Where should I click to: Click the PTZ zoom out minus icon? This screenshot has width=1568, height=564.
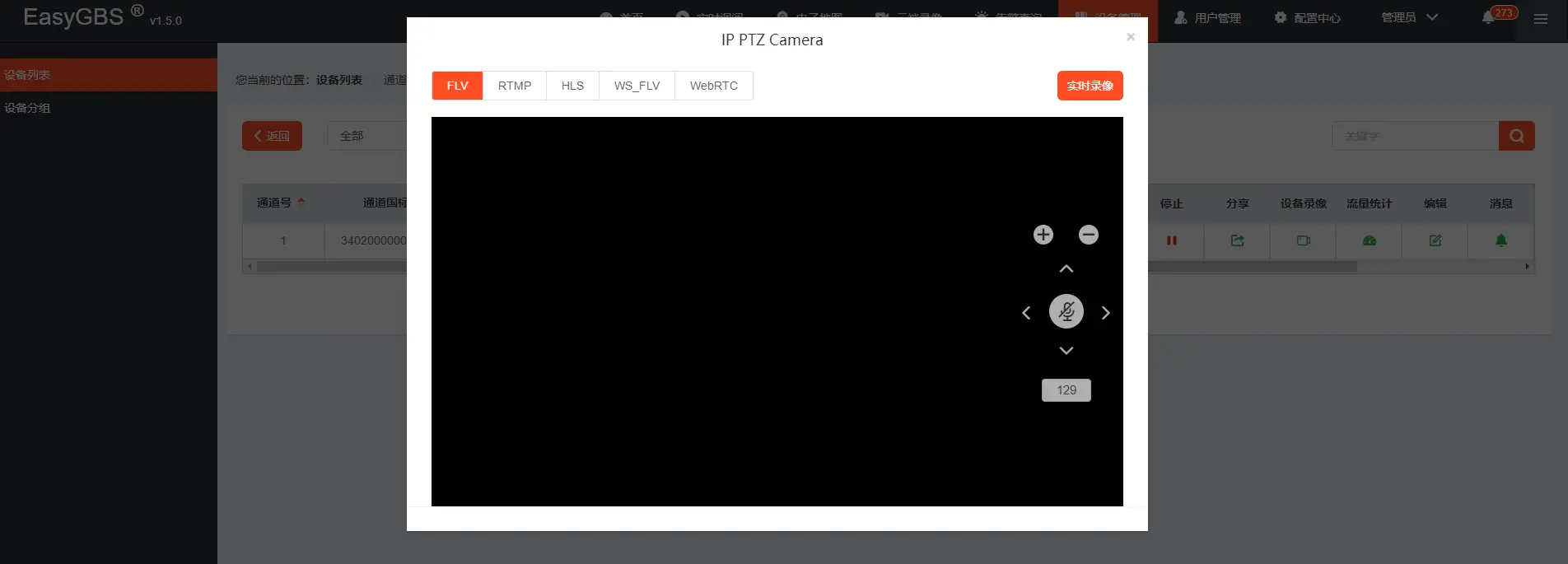[1089, 235]
